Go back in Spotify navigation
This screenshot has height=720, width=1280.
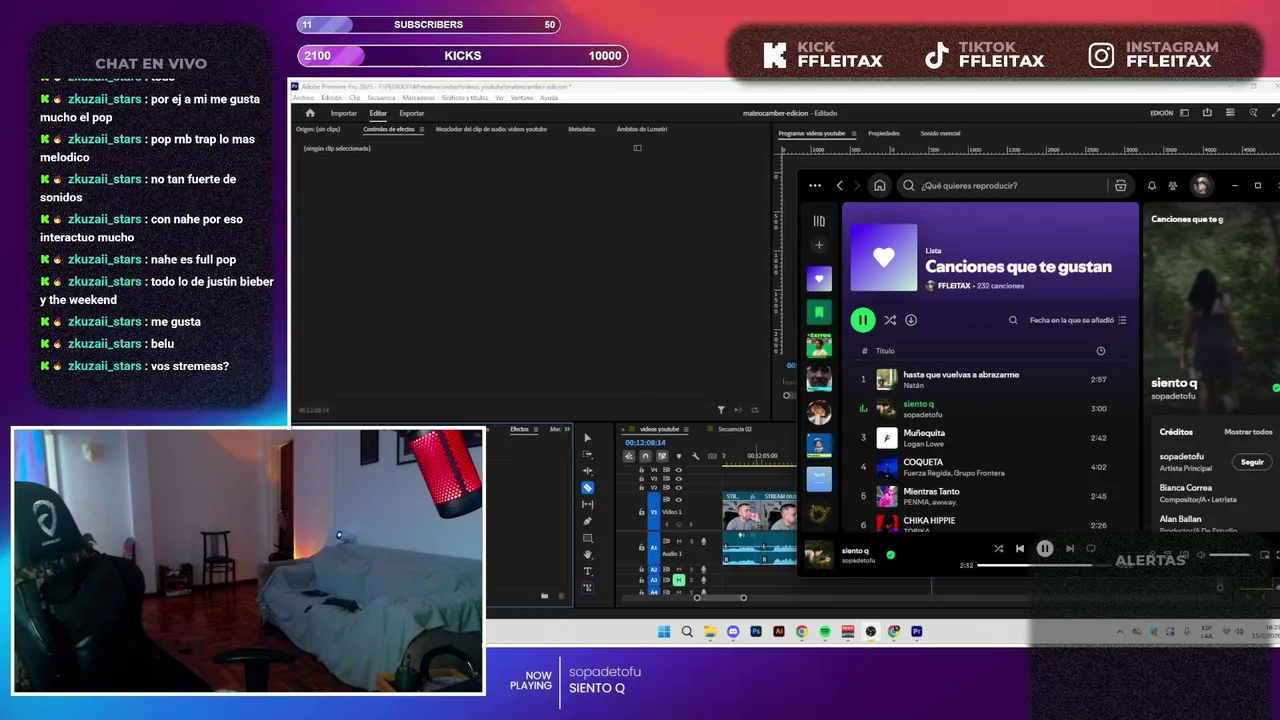(840, 185)
